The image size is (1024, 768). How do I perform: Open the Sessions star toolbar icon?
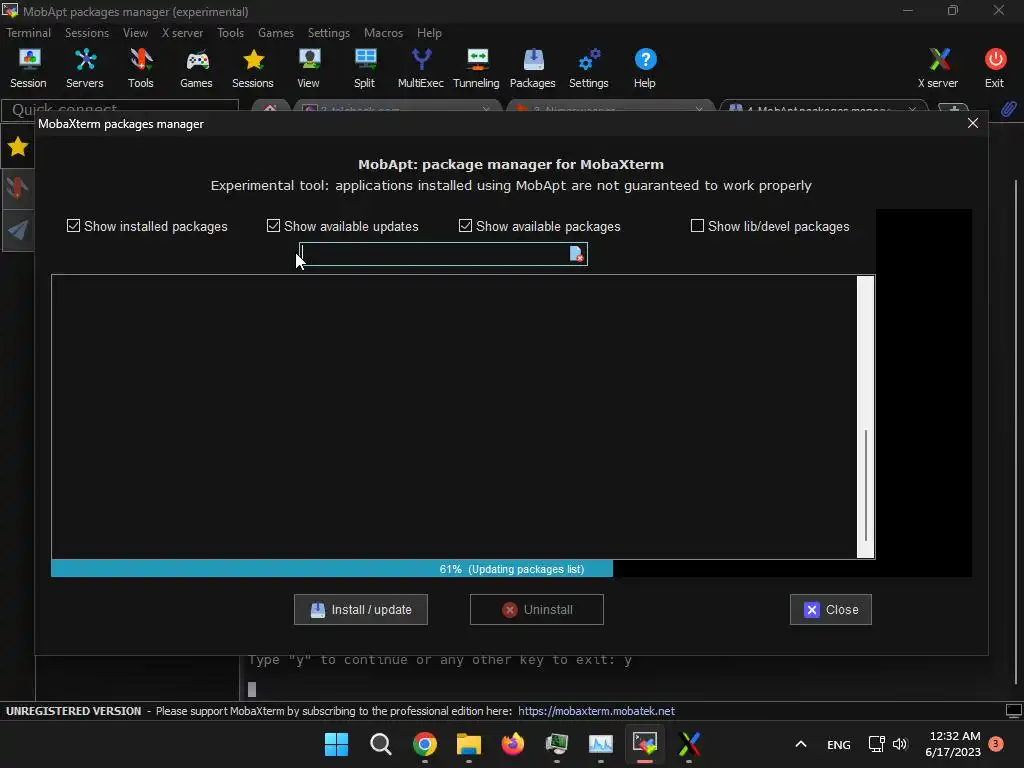253,68
